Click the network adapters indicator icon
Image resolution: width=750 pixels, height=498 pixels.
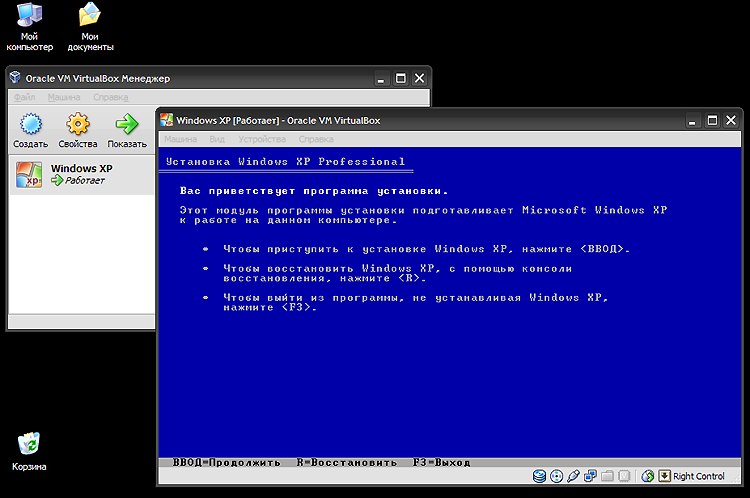590,476
